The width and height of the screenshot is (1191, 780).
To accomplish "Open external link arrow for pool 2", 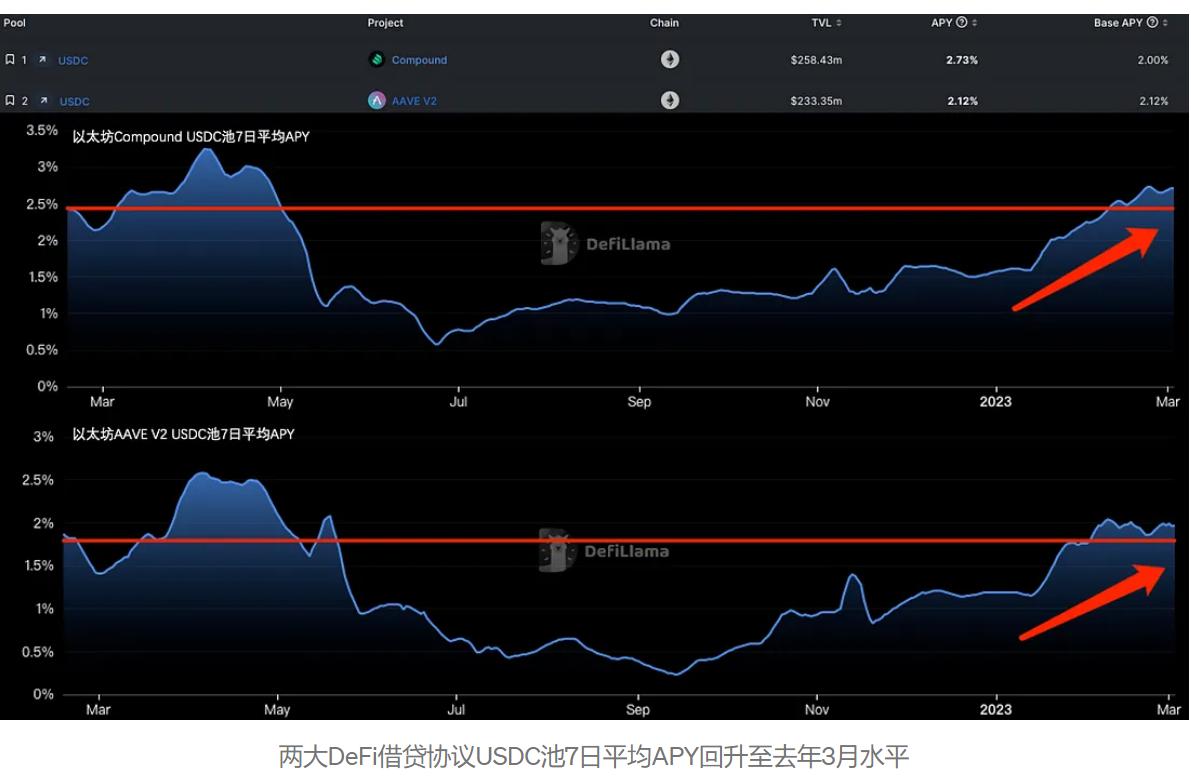I will pos(43,101).
